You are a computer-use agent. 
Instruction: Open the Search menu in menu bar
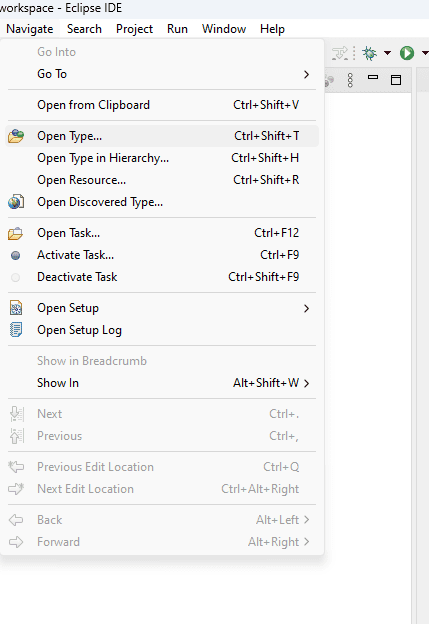click(x=84, y=29)
